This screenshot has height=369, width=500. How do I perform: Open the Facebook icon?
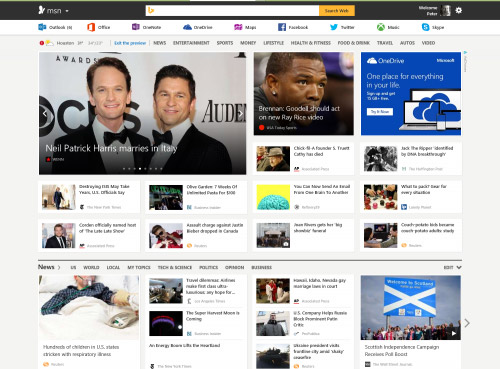[282, 27]
